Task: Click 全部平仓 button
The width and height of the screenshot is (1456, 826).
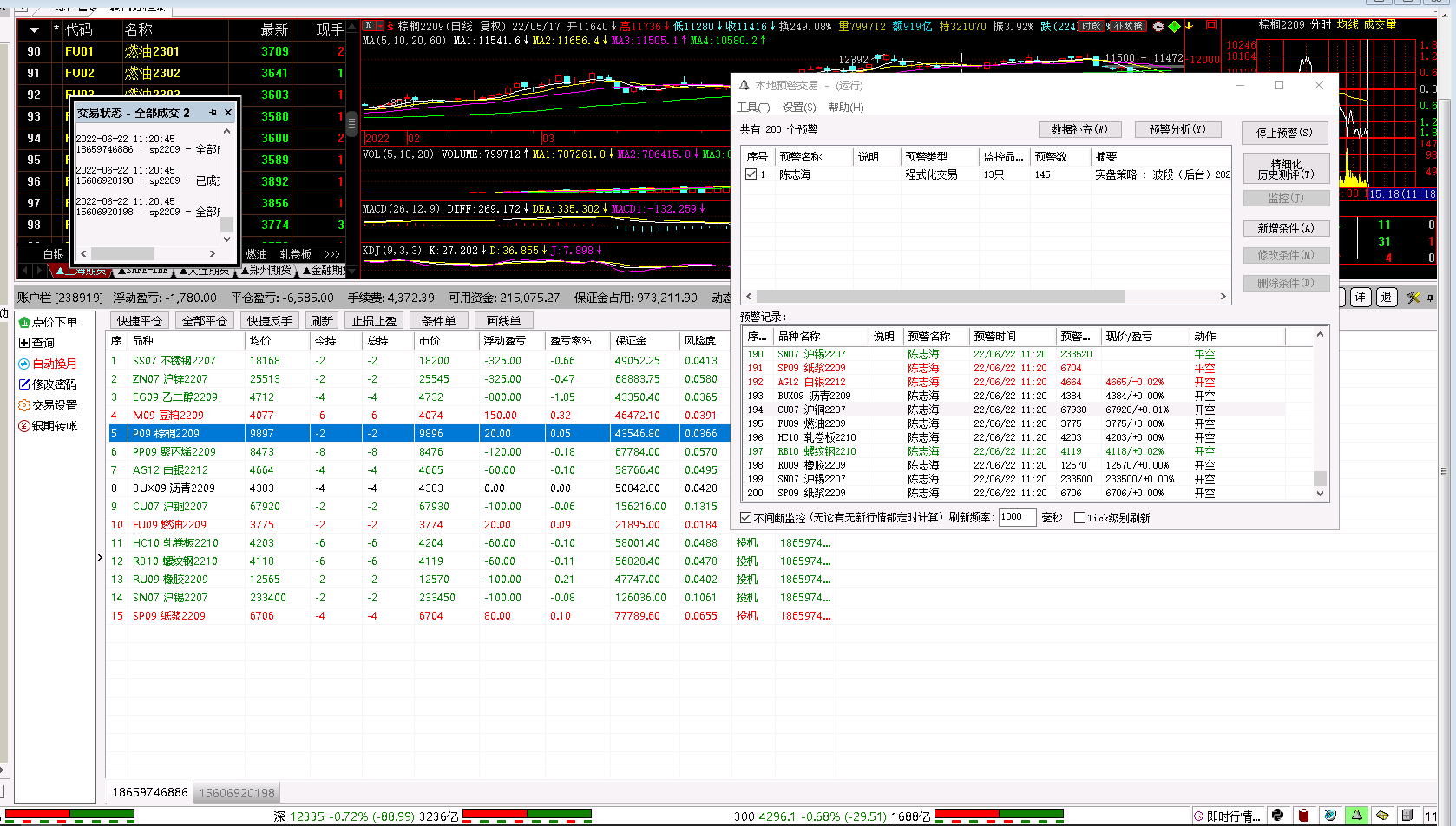Action: (205, 321)
